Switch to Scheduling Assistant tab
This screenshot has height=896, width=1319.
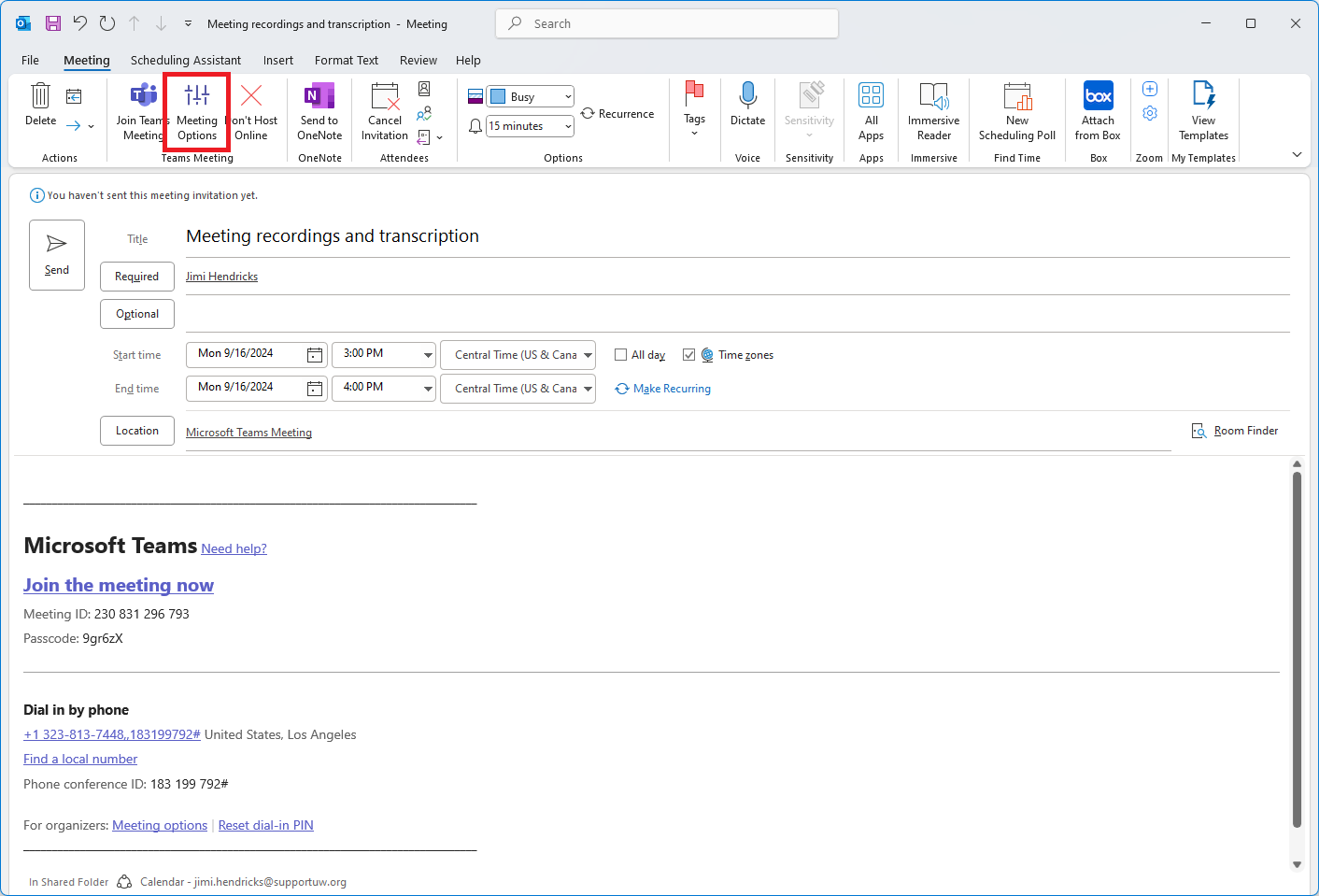(186, 60)
